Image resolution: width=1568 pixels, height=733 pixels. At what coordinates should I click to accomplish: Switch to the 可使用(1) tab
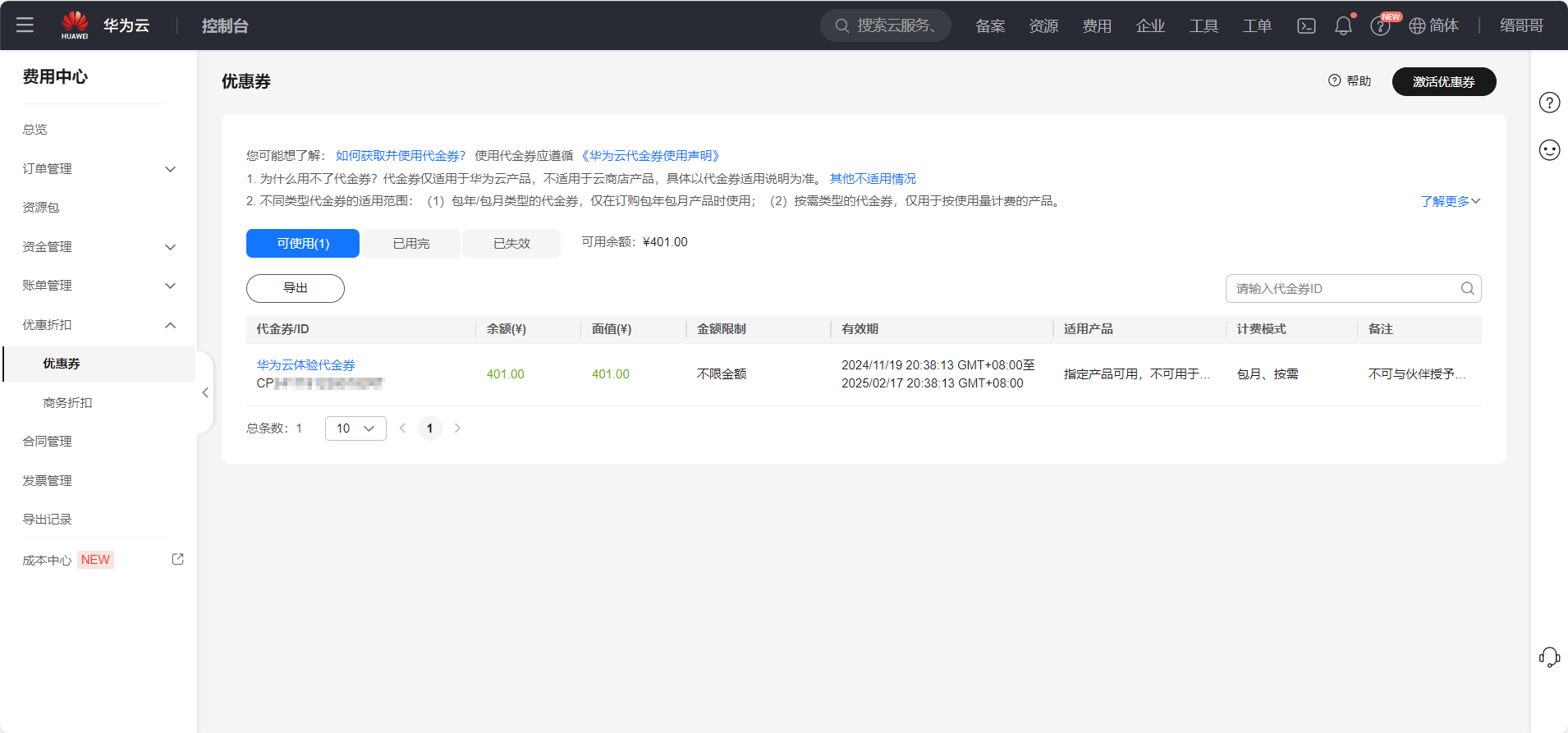click(303, 243)
